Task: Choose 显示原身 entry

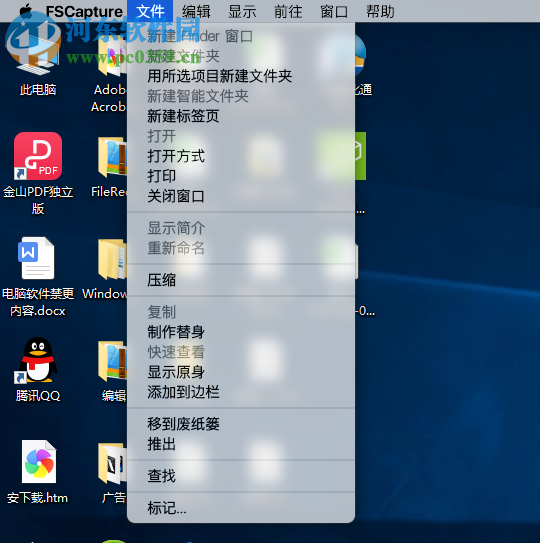Action: tap(241, 372)
